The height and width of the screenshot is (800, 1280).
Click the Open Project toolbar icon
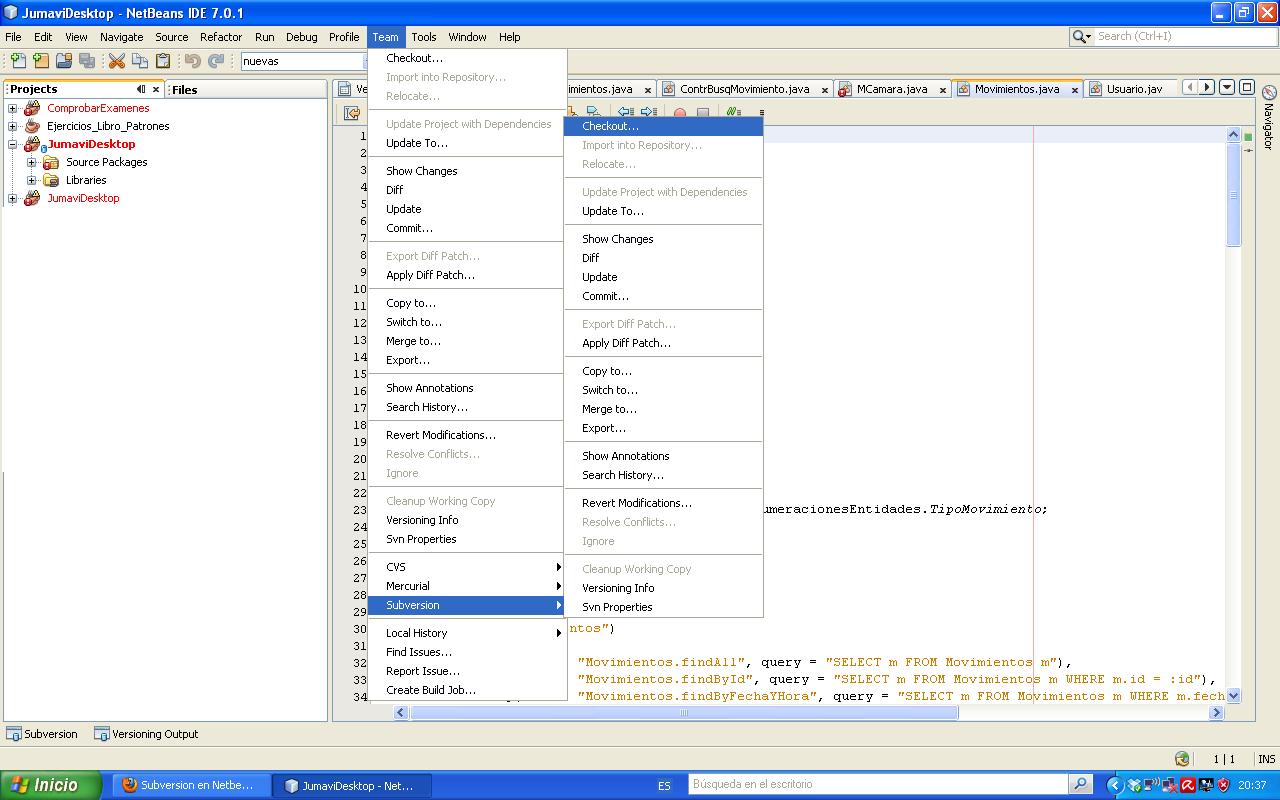[x=62, y=60]
